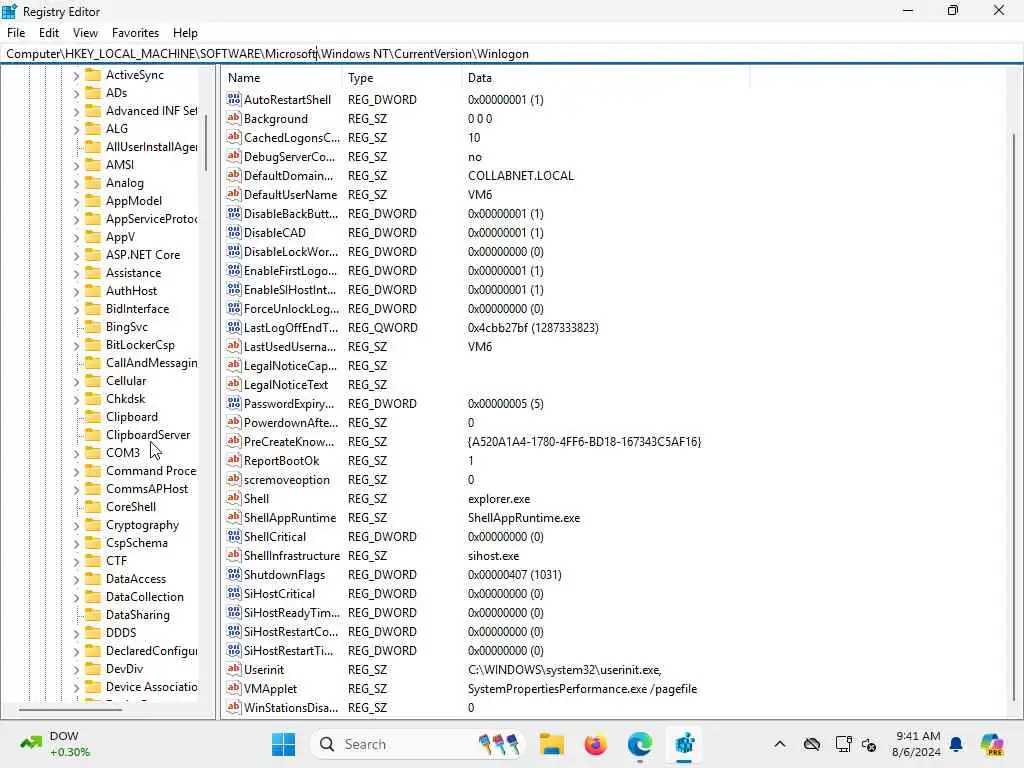Click the value list vertical scrollbar
The width and height of the screenshot is (1024, 768).
[1014, 418]
